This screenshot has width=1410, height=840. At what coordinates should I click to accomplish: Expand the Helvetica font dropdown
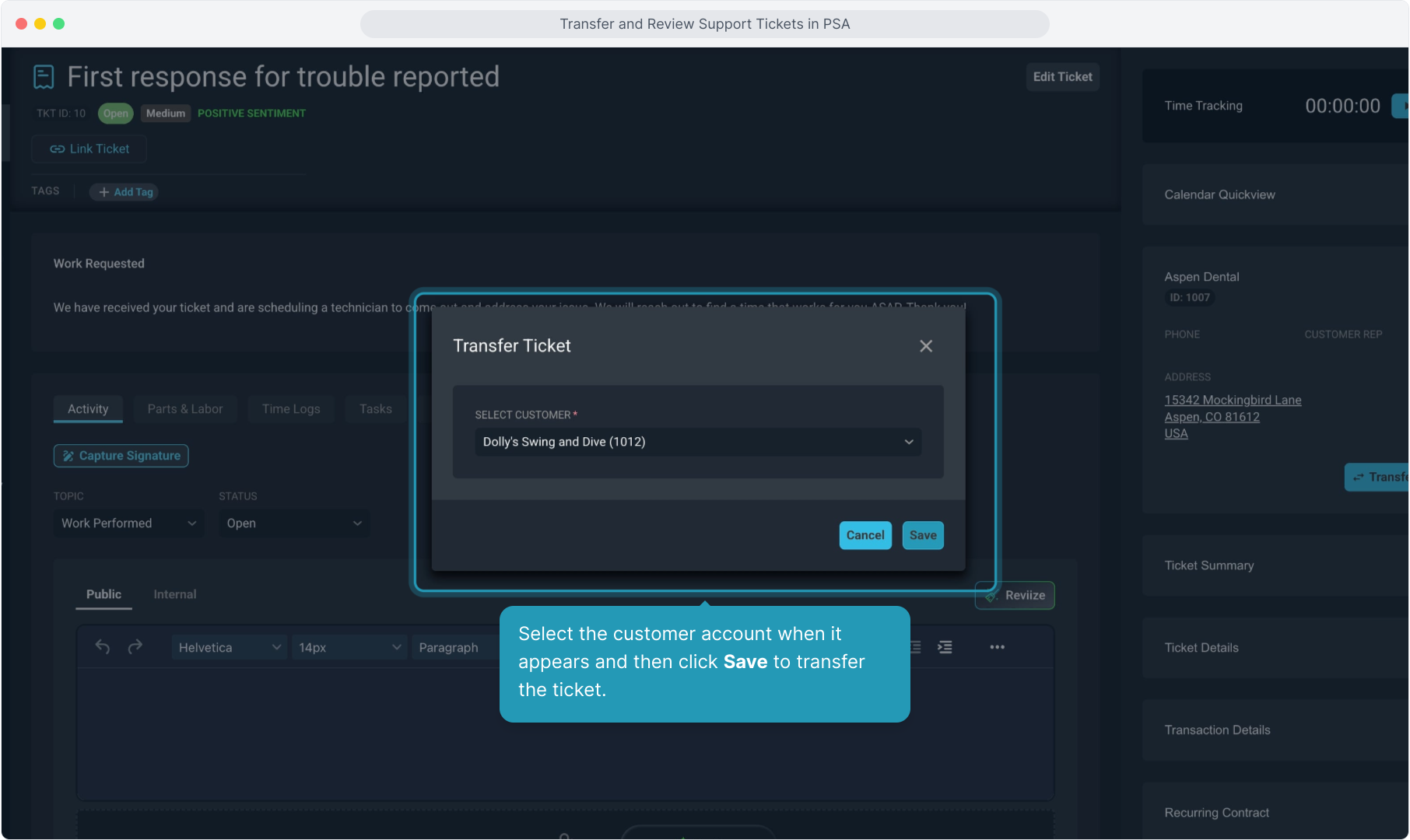point(229,647)
